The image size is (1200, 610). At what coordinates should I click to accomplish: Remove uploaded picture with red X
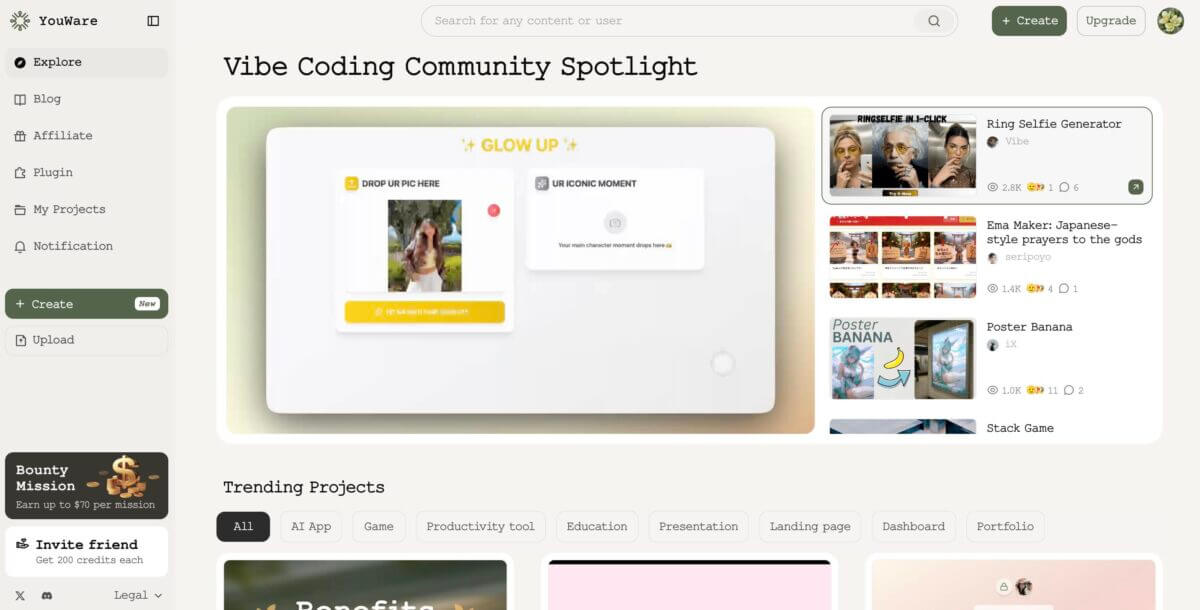(493, 210)
